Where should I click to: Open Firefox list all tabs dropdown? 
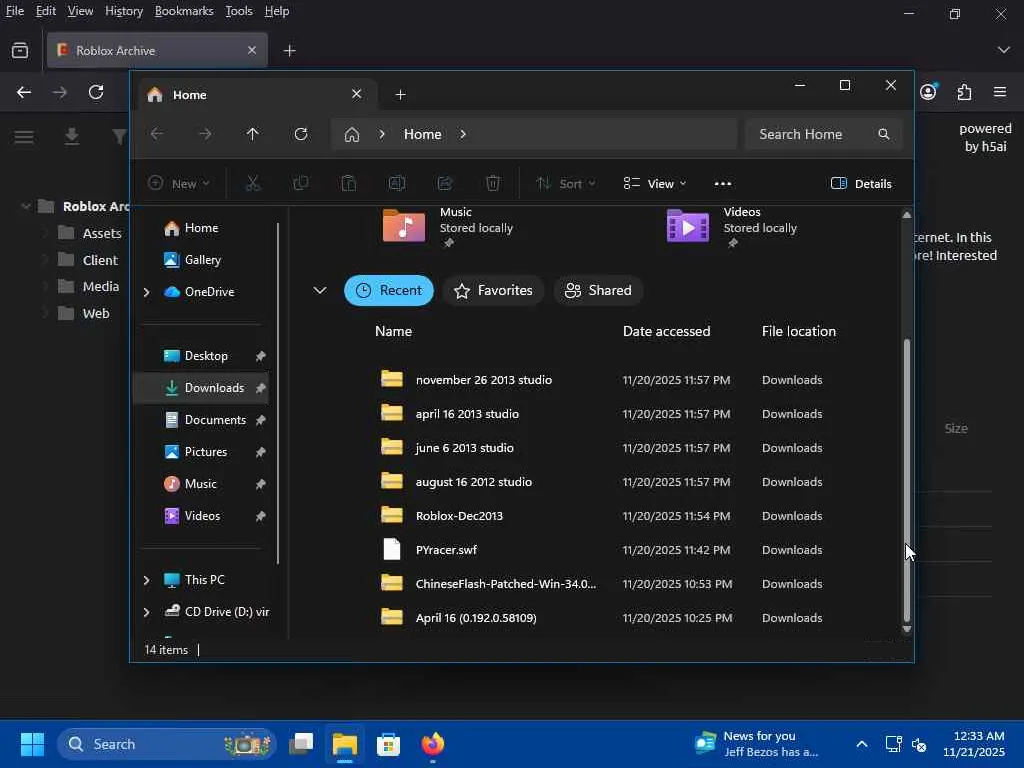coord(1003,50)
